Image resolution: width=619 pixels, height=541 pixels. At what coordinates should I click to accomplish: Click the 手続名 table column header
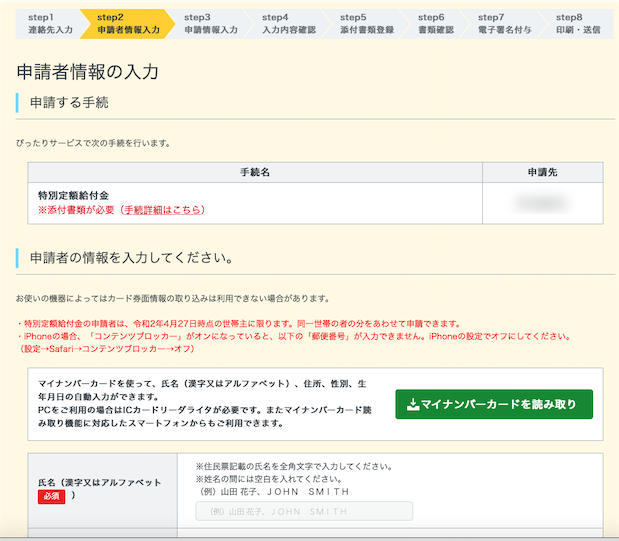point(249,172)
